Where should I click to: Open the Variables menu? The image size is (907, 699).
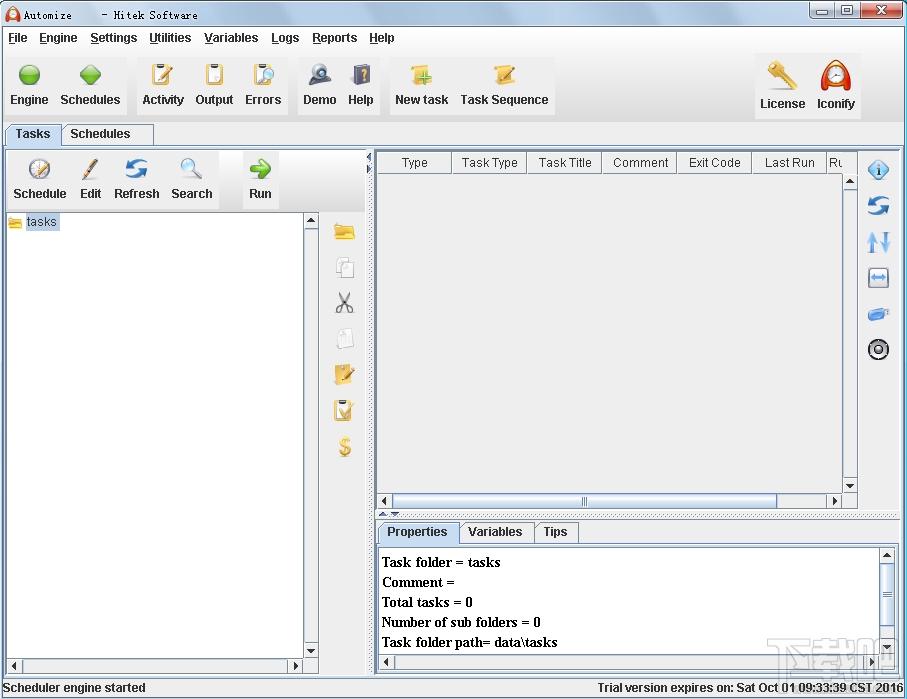(231, 38)
